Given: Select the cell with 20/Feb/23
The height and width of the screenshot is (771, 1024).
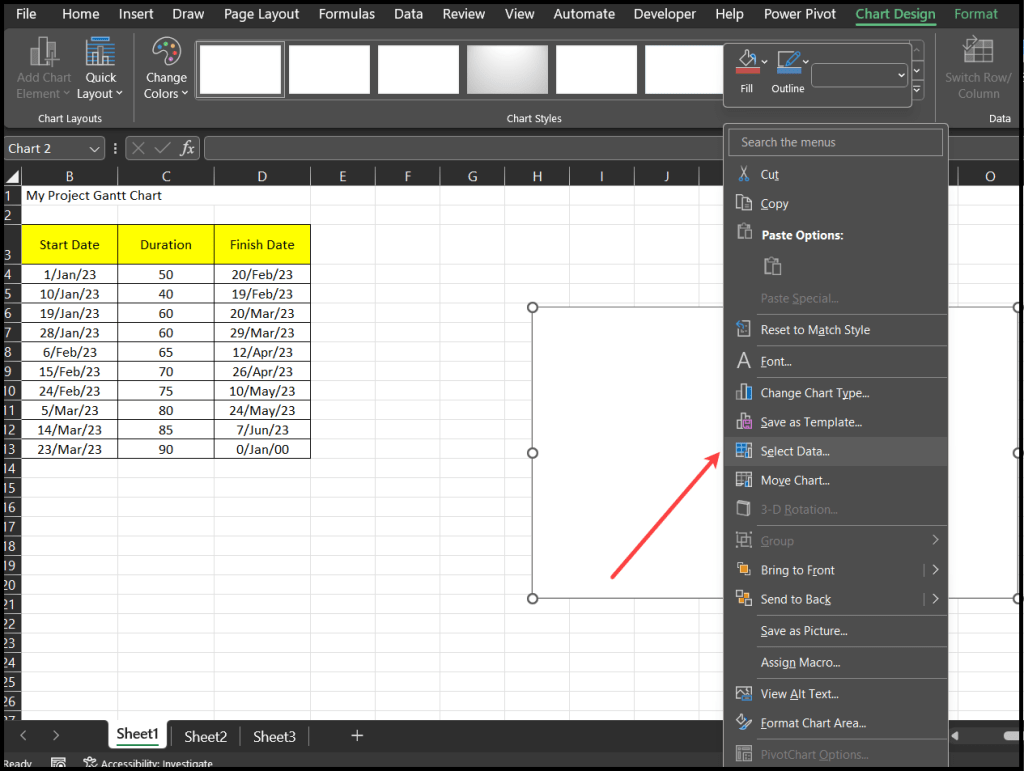Looking at the screenshot, I should click(x=262, y=274).
